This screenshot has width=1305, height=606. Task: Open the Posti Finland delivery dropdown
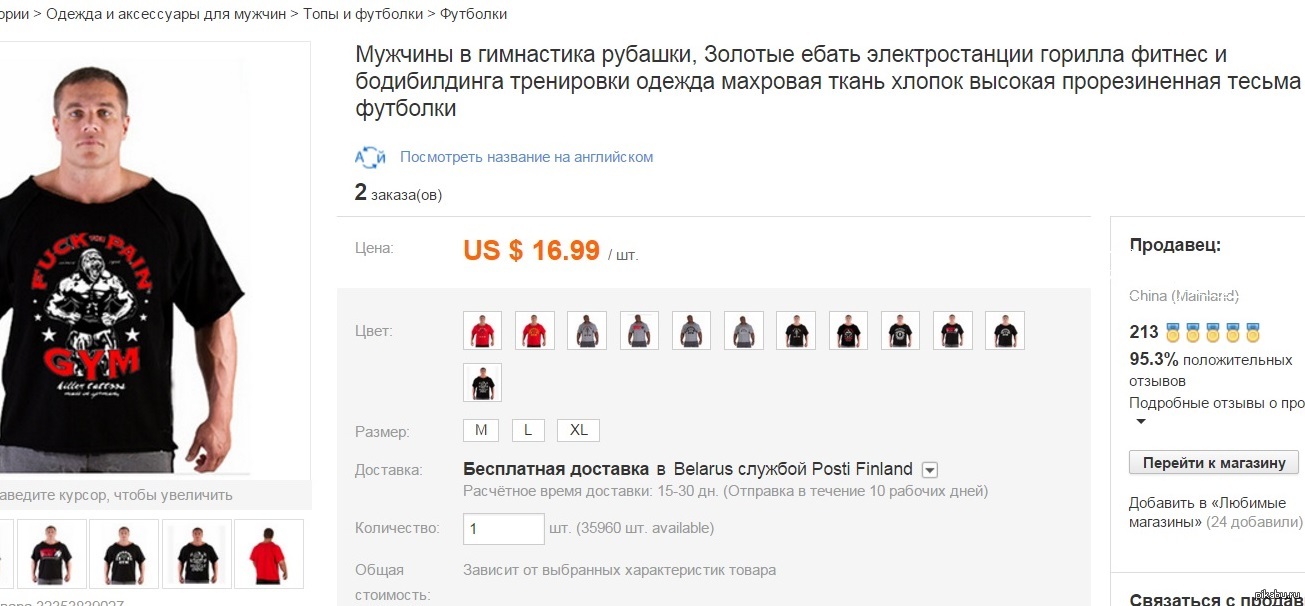(x=929, y=469)
